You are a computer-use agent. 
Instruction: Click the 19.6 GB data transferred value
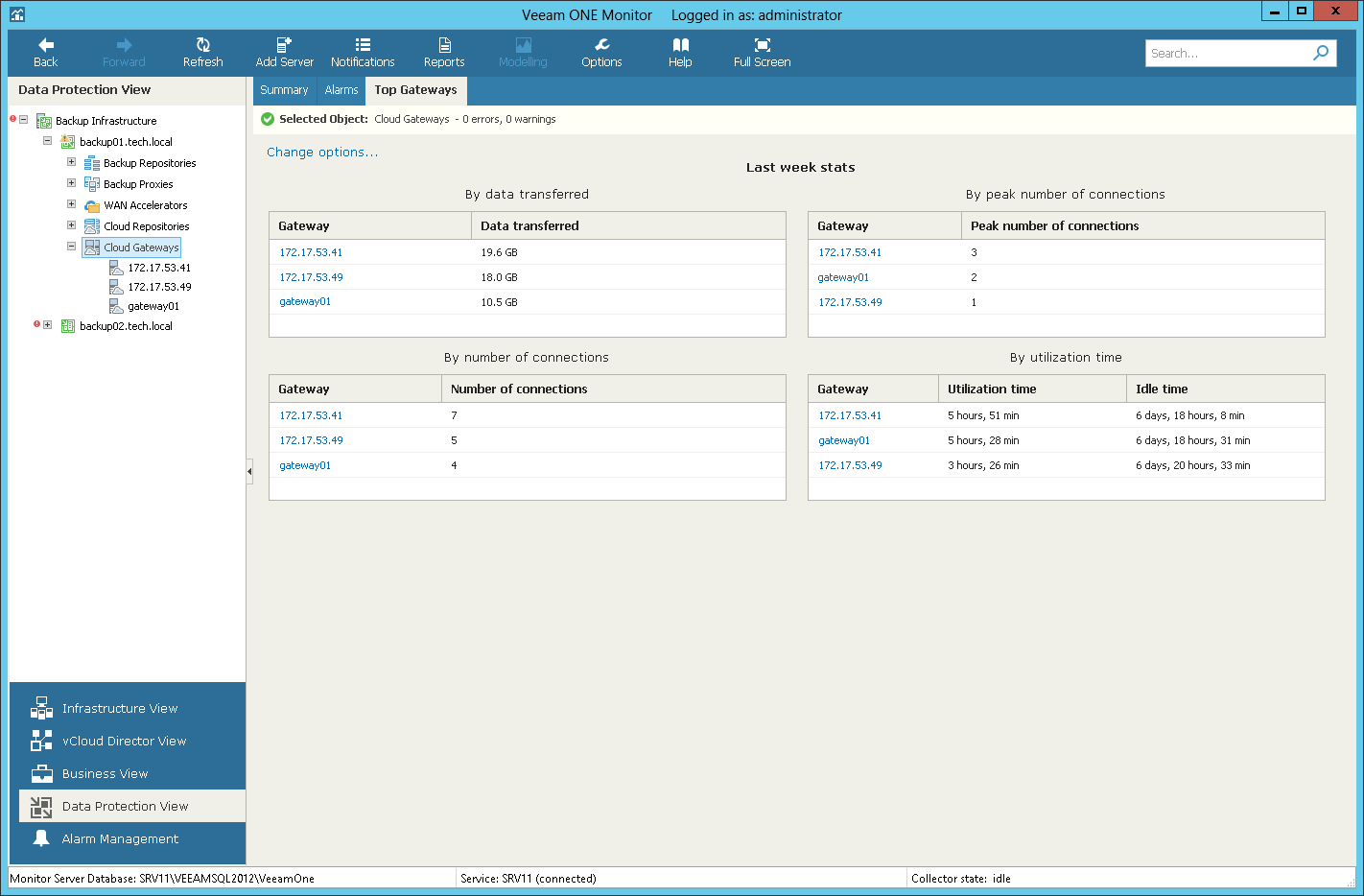click(499, 252)
